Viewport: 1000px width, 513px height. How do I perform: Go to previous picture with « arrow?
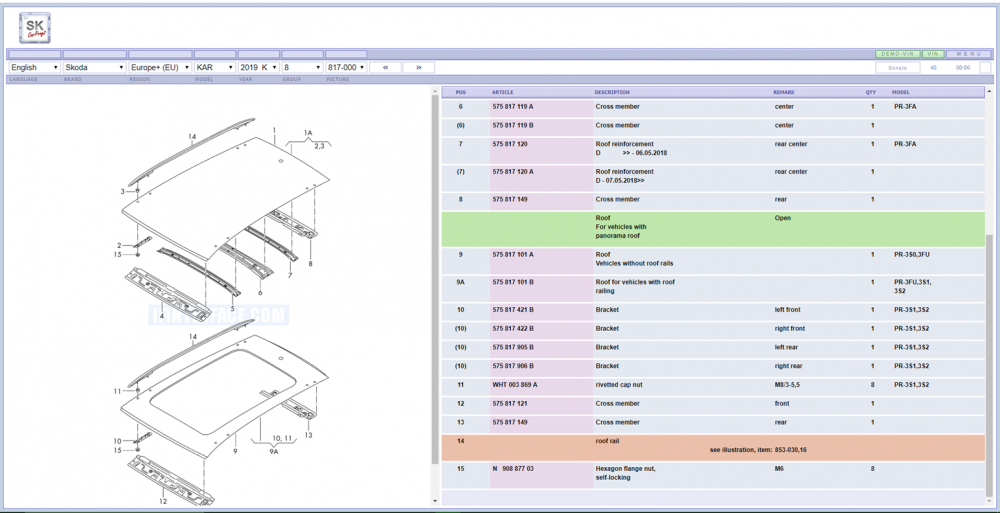(385, 67)
